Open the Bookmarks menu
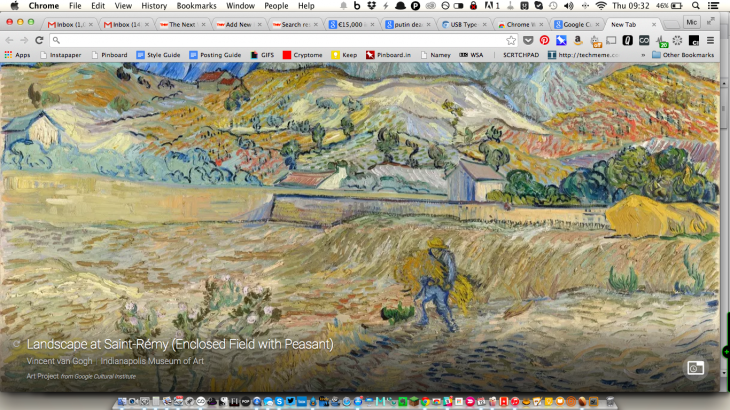The height and width of the screenshot is (410, 730). pos(196,6)
